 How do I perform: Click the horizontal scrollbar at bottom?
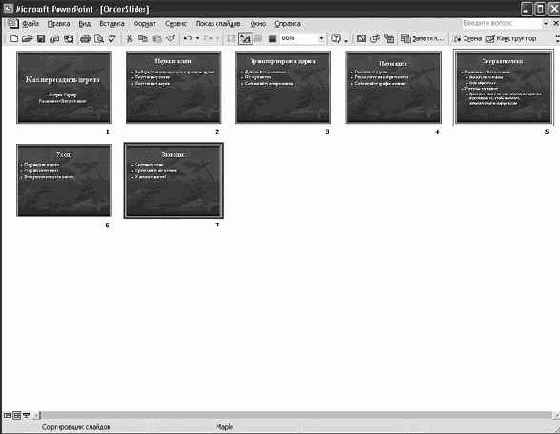coord(296,415)
